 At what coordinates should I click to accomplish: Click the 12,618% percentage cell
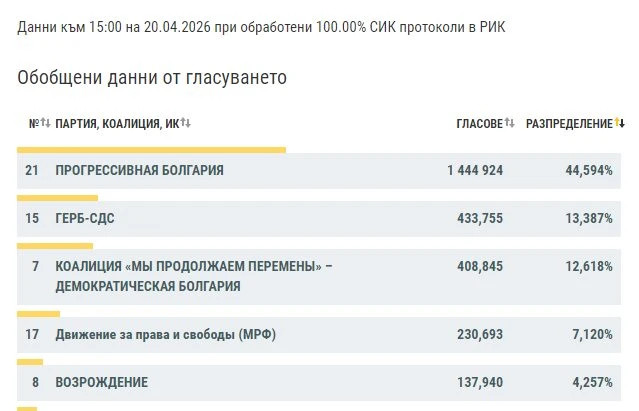pos(588,266)
